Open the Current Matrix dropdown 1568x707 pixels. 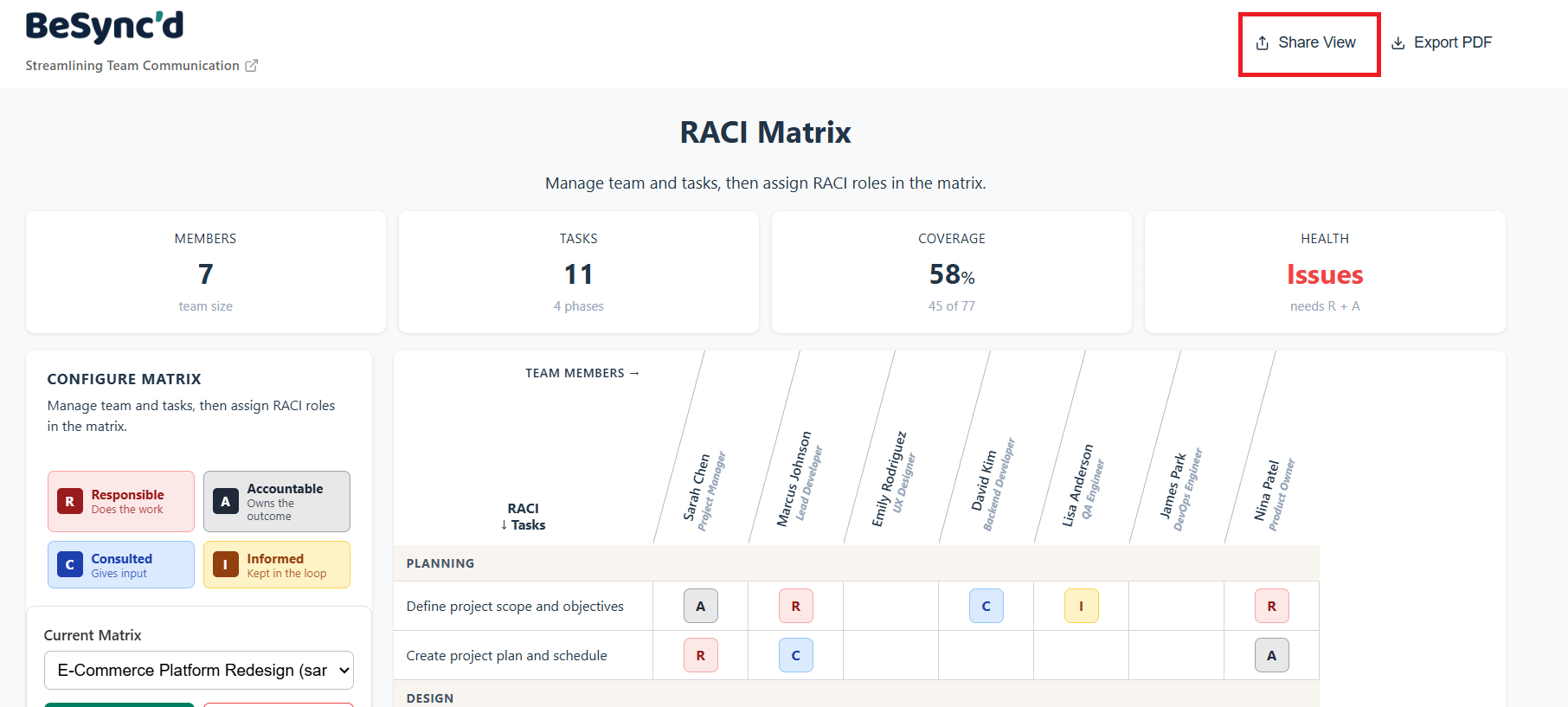(x=199, y=671)
